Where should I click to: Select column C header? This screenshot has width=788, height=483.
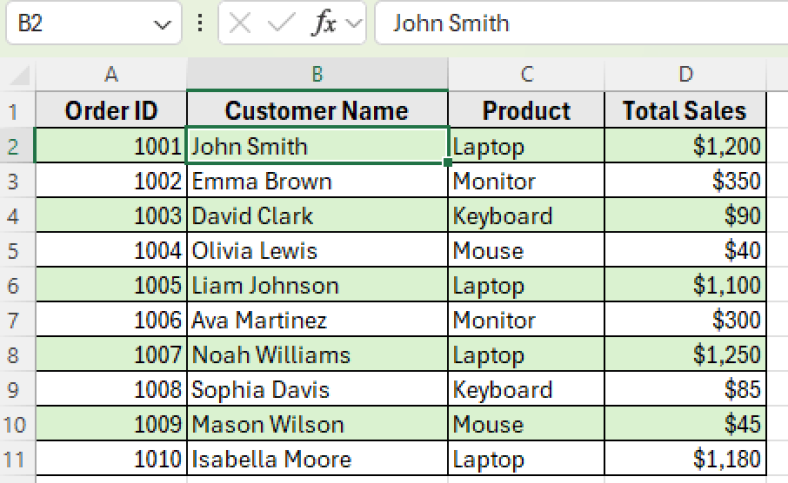526,74
